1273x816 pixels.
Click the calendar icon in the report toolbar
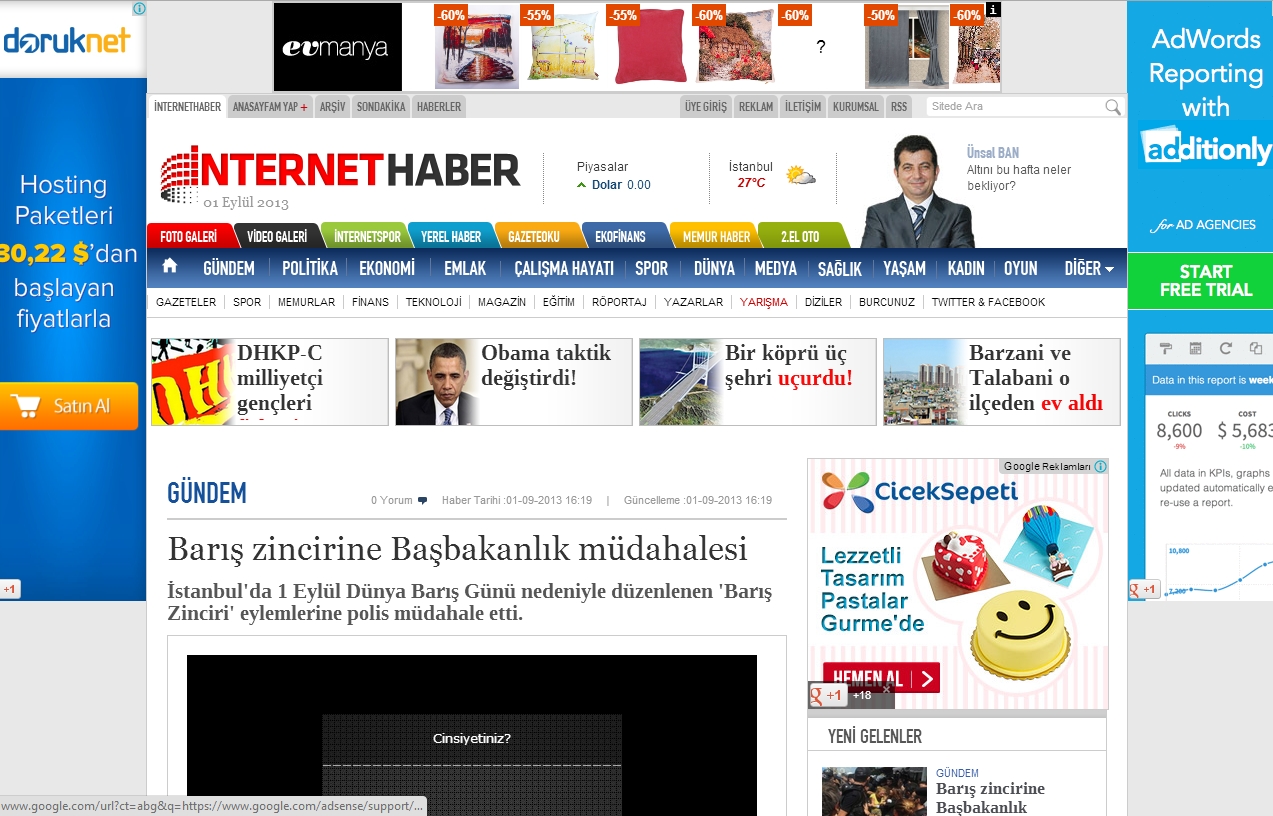[x=1195, y=348]
